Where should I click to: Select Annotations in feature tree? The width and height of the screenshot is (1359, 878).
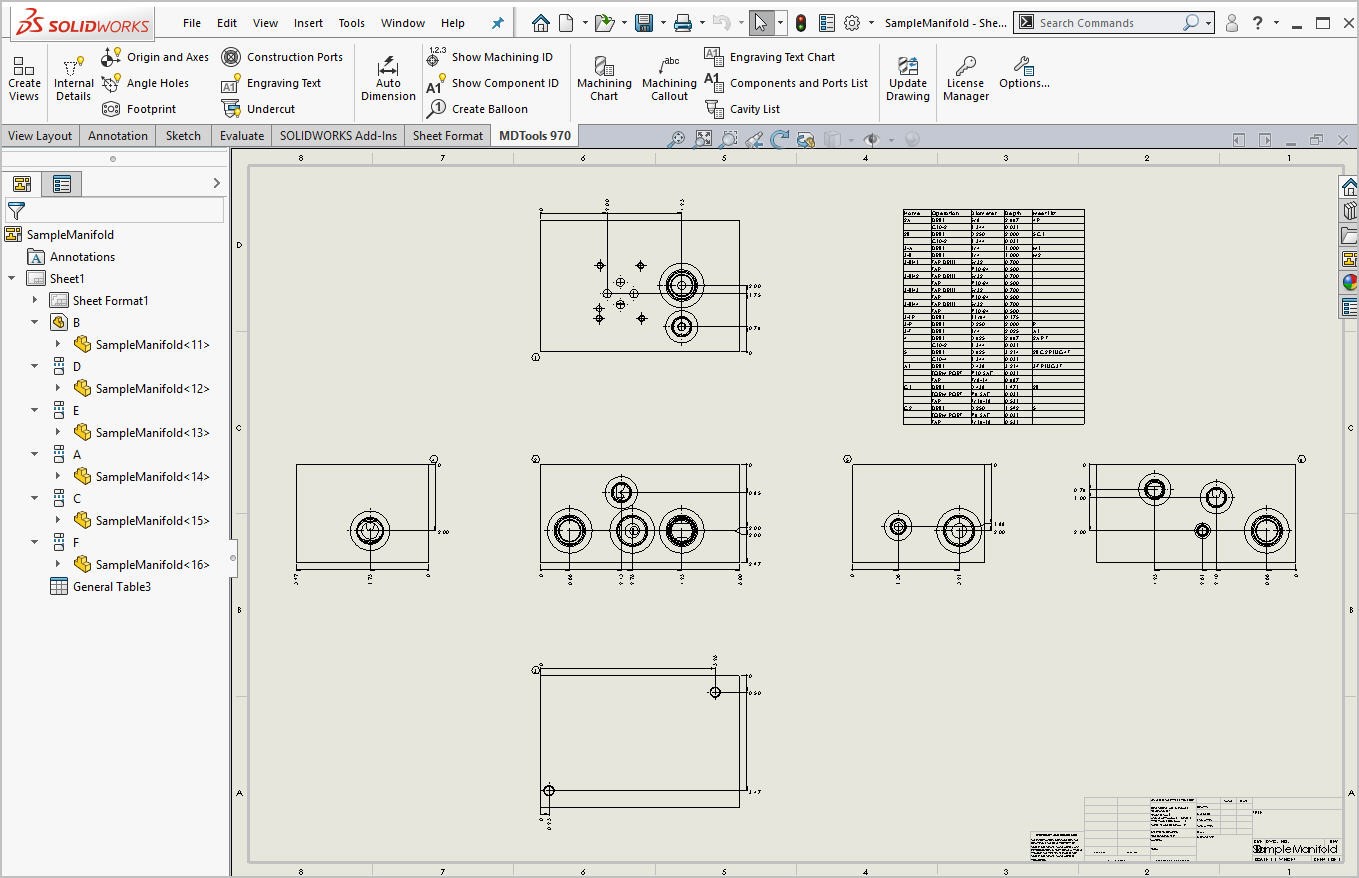tap(71, 257)
